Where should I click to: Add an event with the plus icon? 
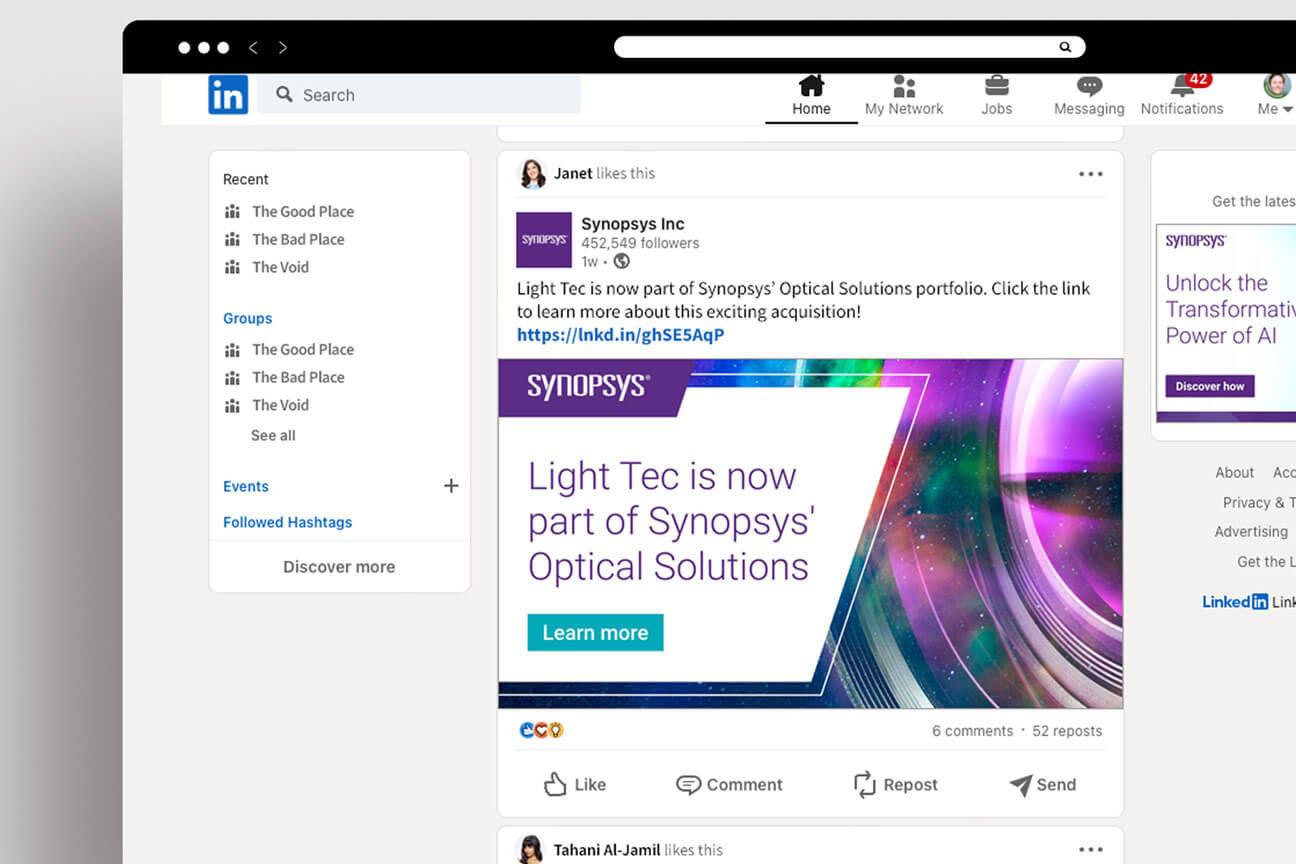point(451,486)
